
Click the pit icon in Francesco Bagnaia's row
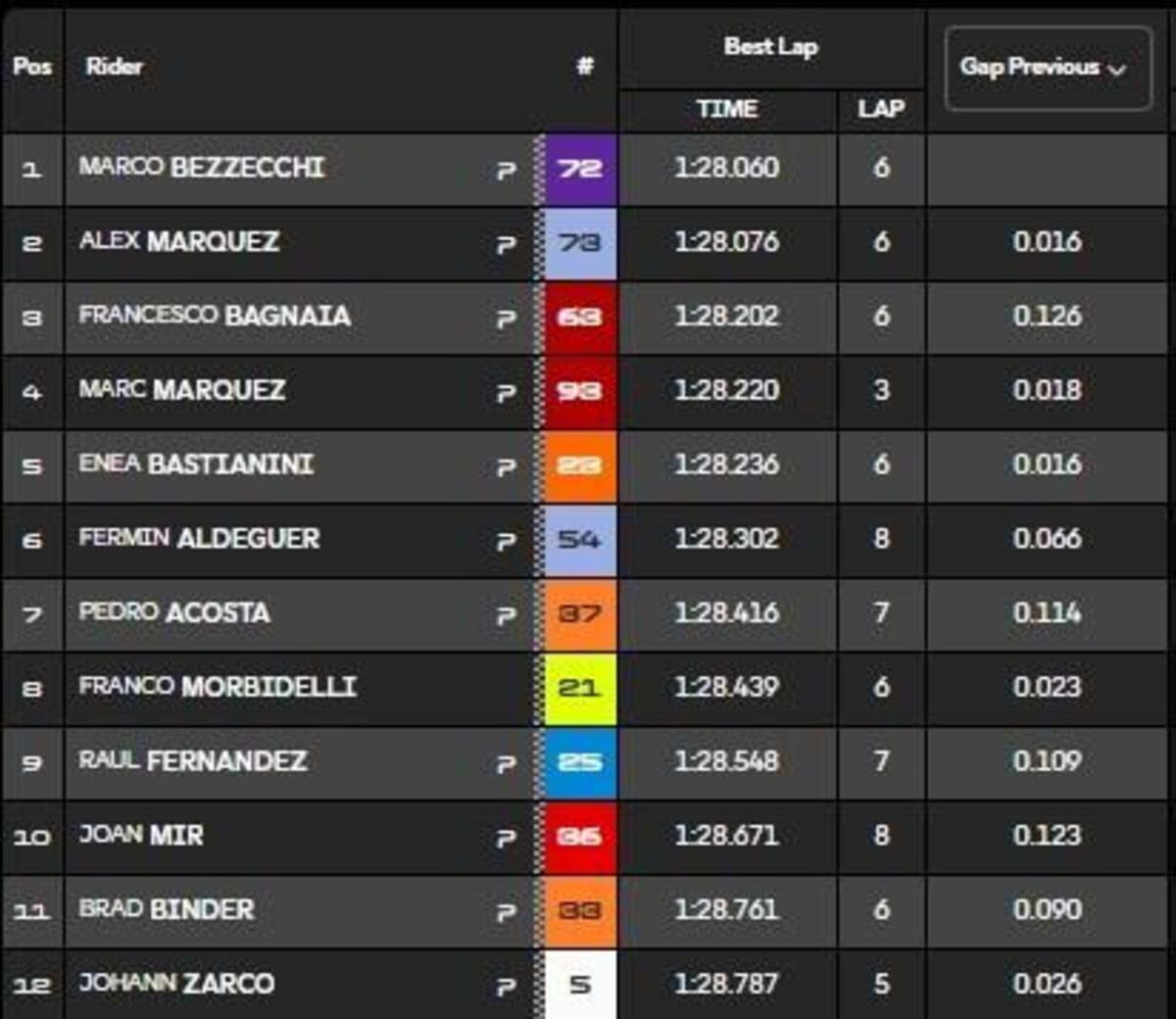(506, 318)
